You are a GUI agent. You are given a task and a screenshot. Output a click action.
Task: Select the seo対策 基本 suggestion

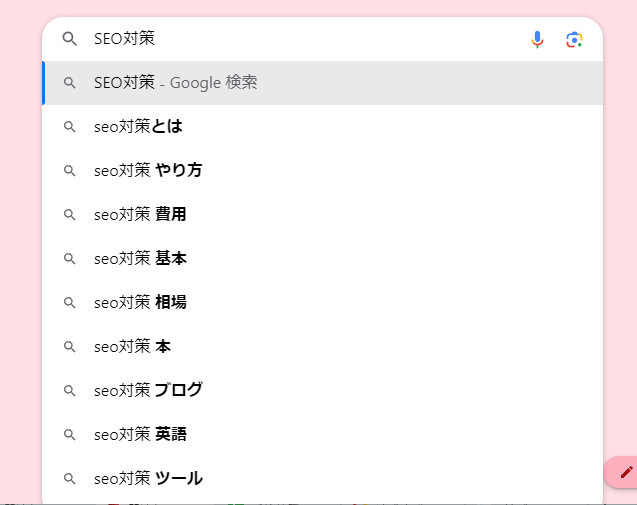(323, 258)
